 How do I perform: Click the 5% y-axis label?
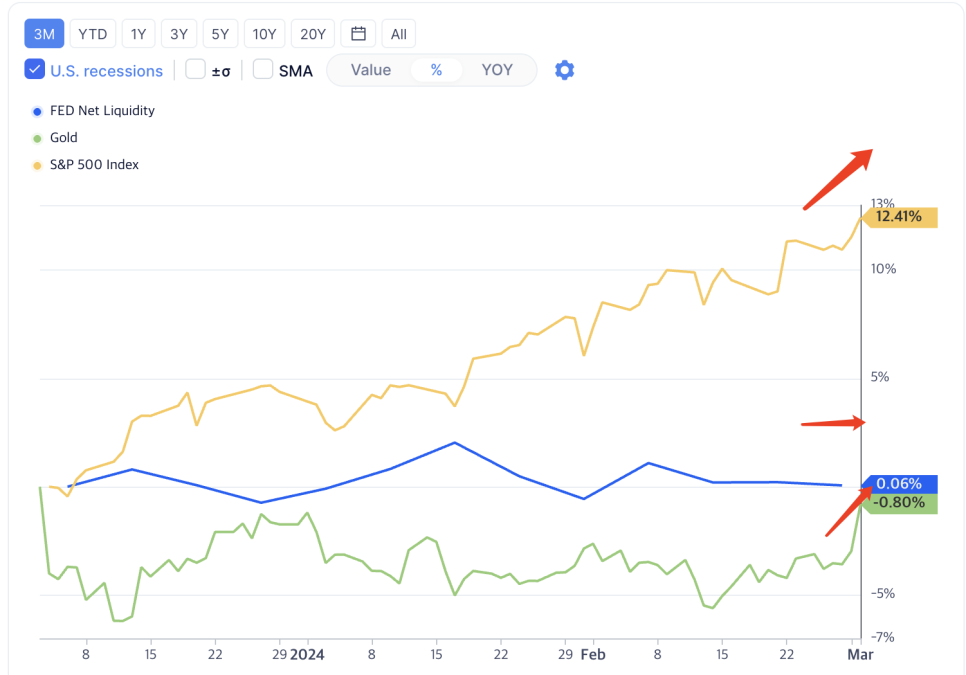click(x=880, y=377)
